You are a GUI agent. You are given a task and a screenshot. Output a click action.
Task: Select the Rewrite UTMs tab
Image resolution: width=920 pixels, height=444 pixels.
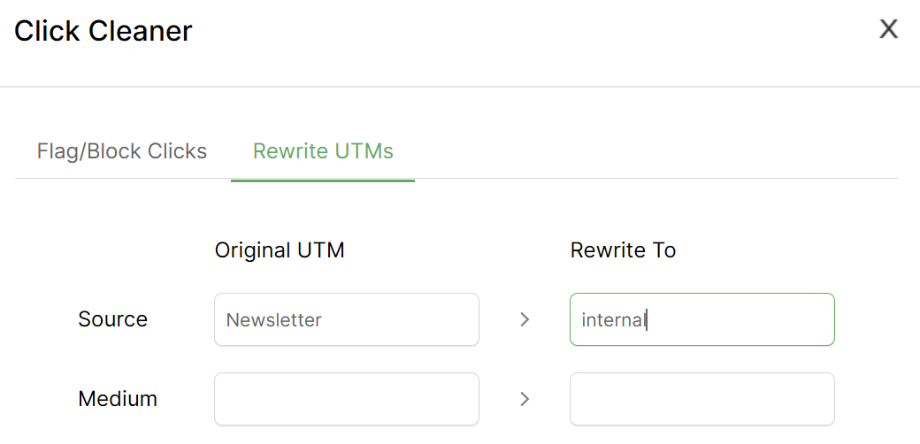pyautogui.click(x=323, y=151)
